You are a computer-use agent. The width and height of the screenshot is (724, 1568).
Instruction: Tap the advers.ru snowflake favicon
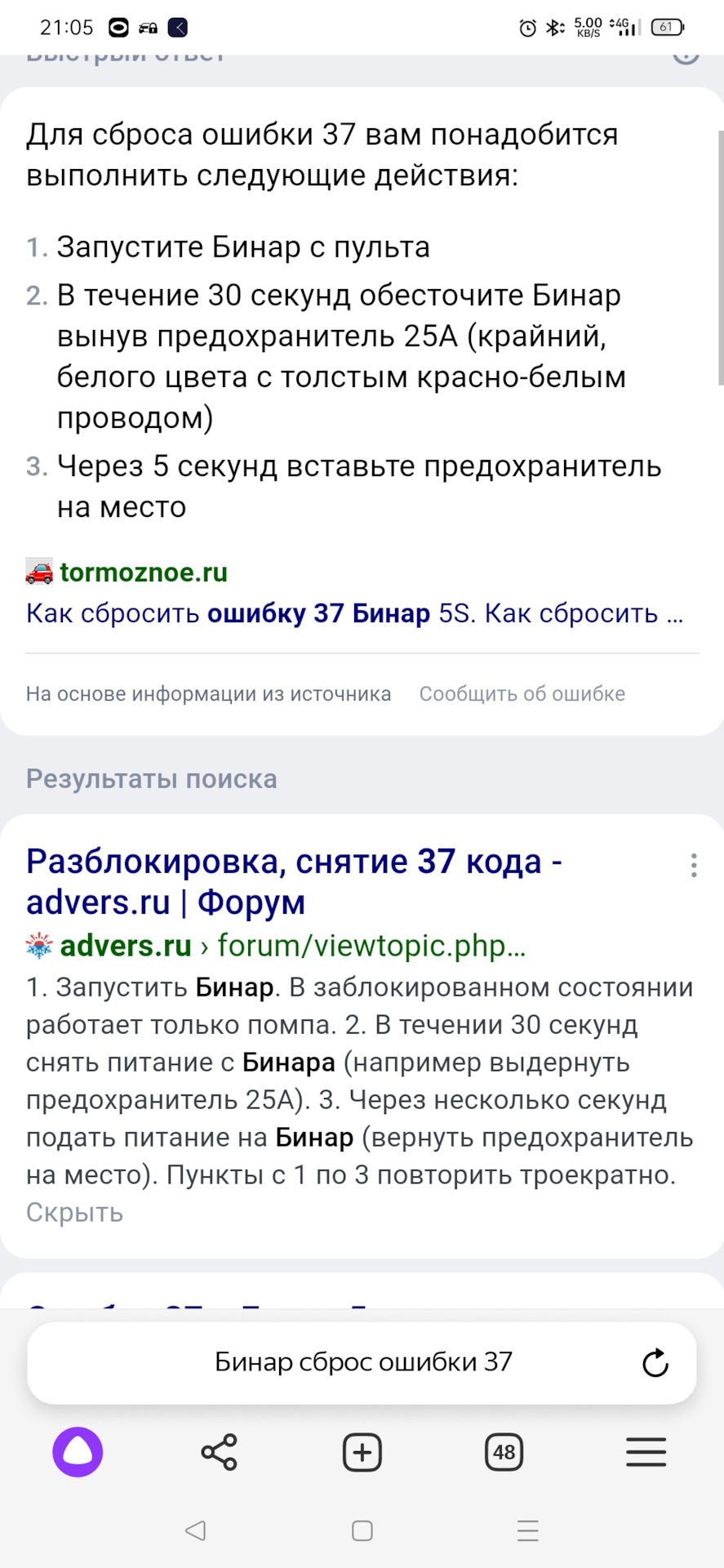[39, 946]
